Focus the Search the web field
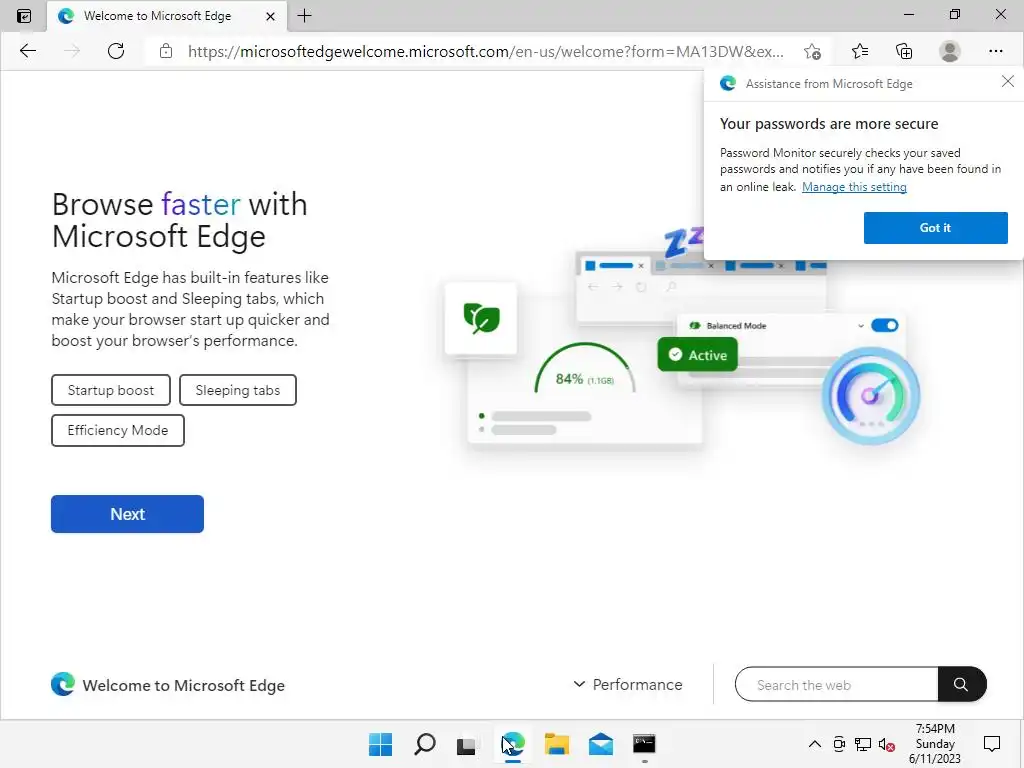Viewport: 1024px width, 768px height. click(x=837, y=684)
